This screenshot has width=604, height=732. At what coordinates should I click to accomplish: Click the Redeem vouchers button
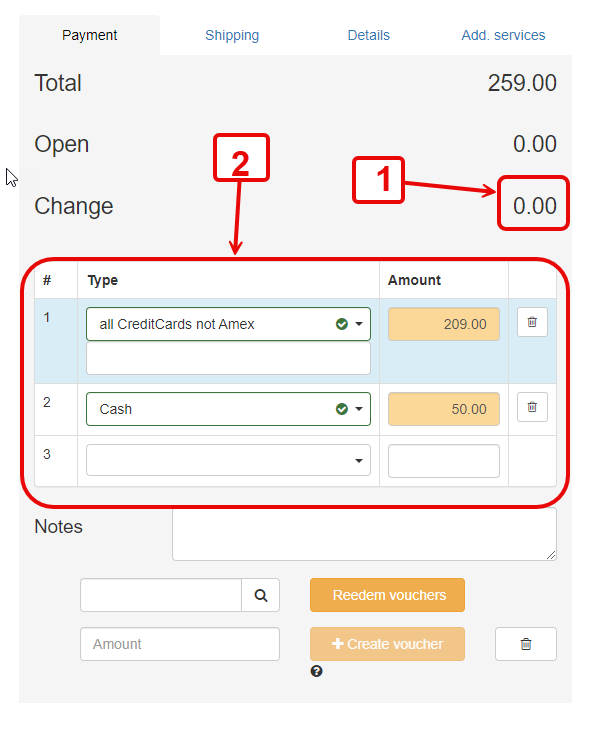click(x=388, y=595)
